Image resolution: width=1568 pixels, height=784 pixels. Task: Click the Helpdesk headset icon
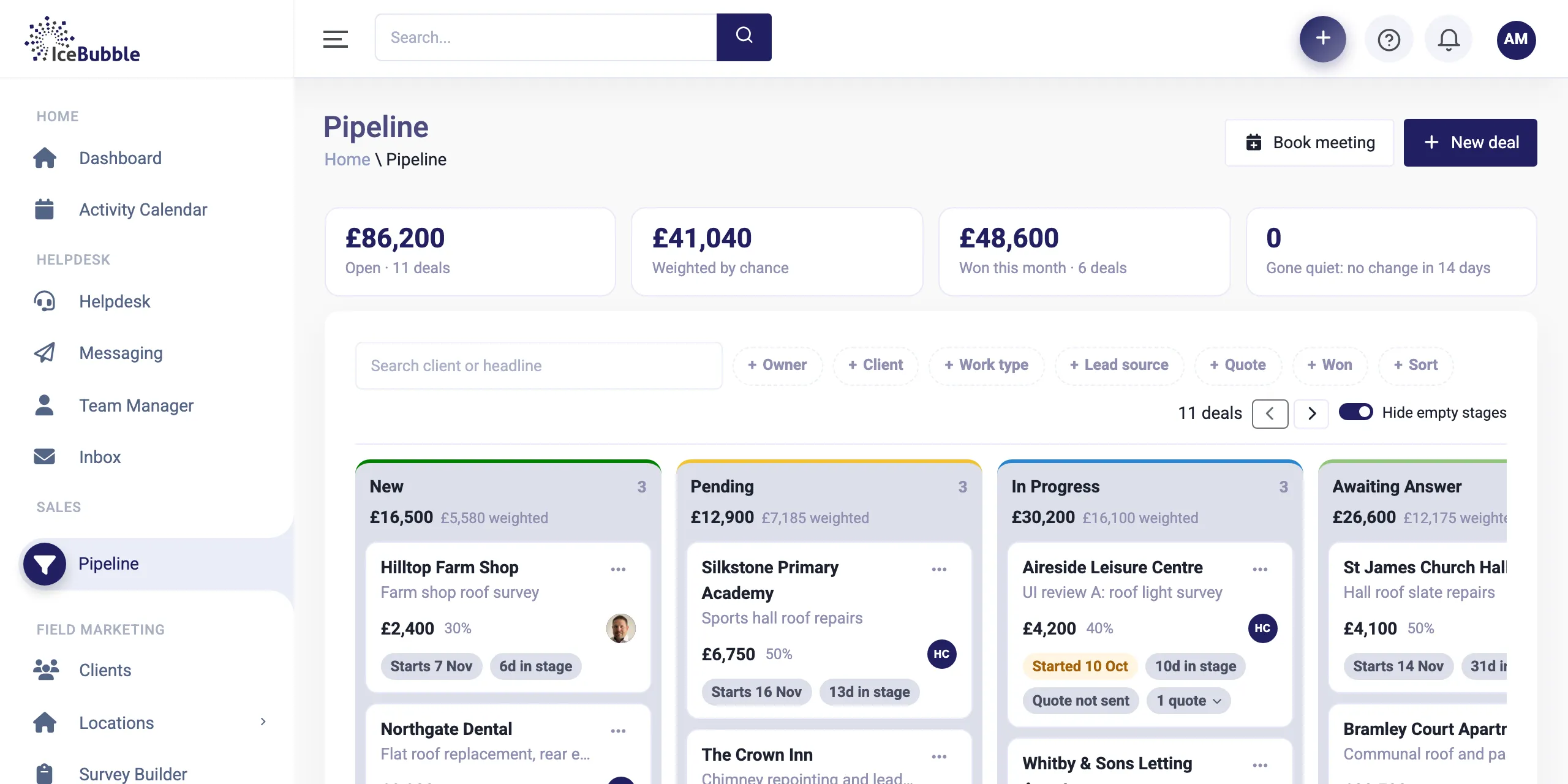tap(44, 301)
